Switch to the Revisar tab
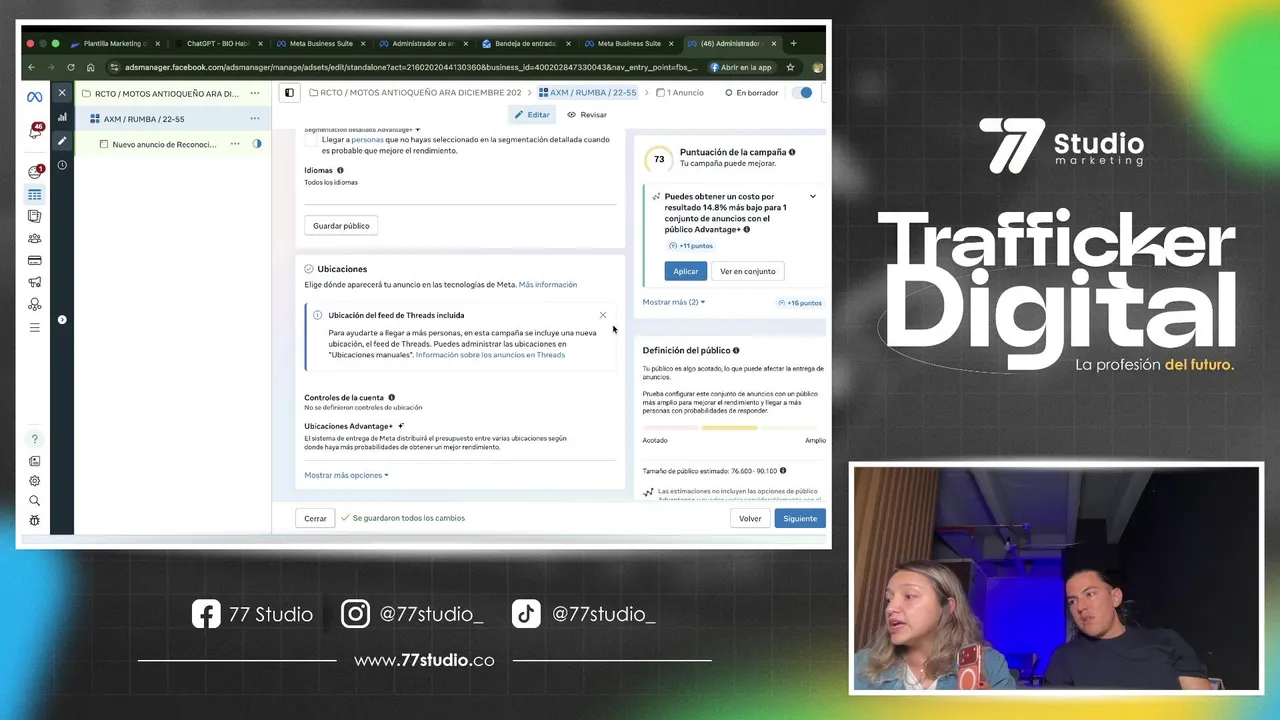 (587, 115)
